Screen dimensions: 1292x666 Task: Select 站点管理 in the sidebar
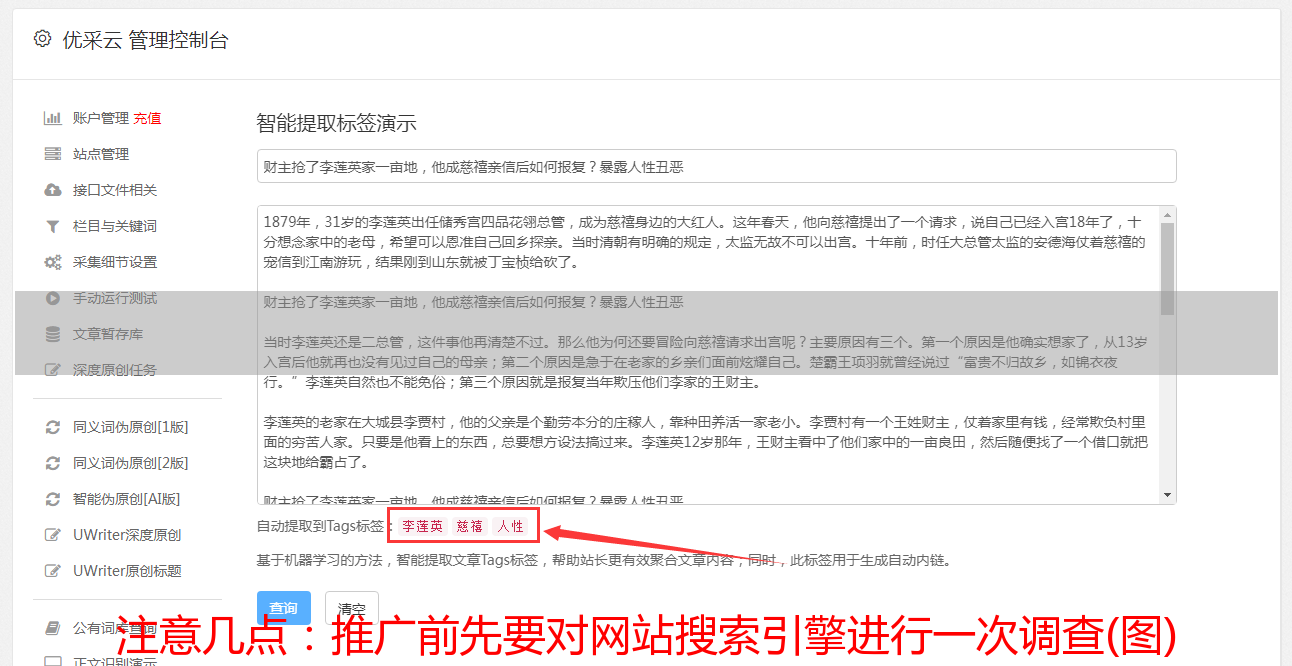[101, 154]
